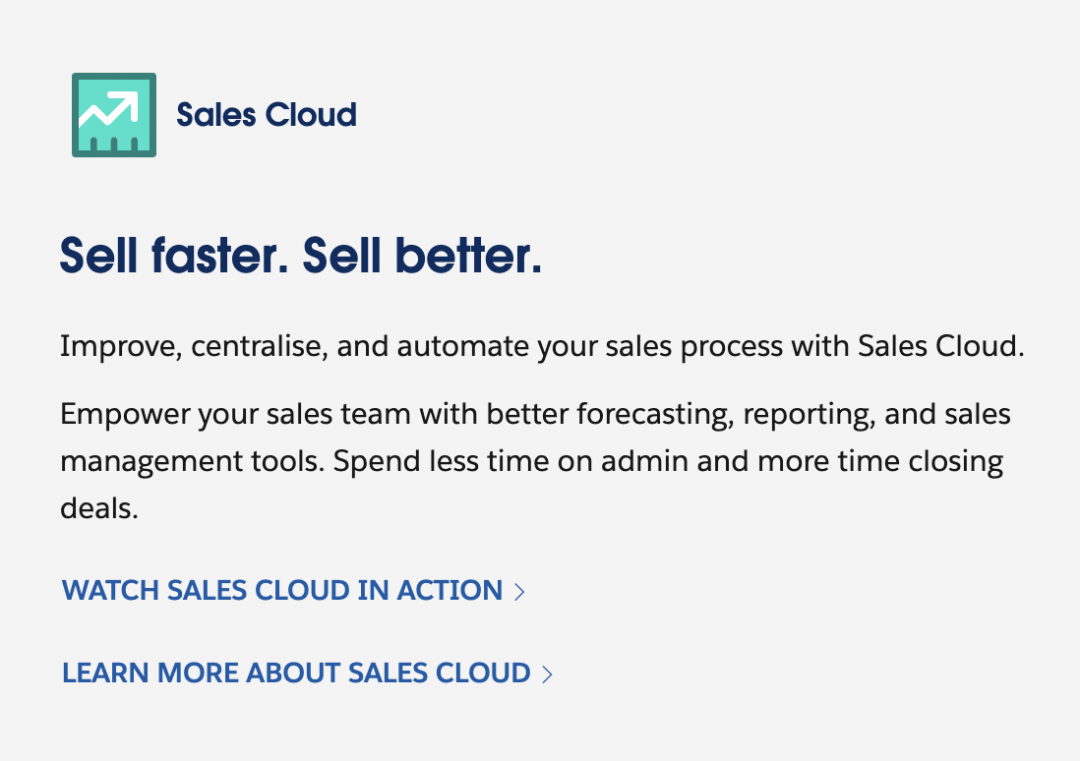This screenshot has width=1080, height=761.
Task: Click the white upward trend arrow in icon
Action: coord(109,110)
